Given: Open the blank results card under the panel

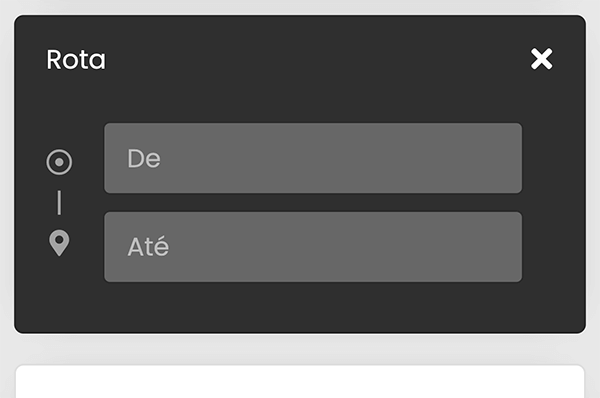Looking at the screenshot, I should click(300, 382).
